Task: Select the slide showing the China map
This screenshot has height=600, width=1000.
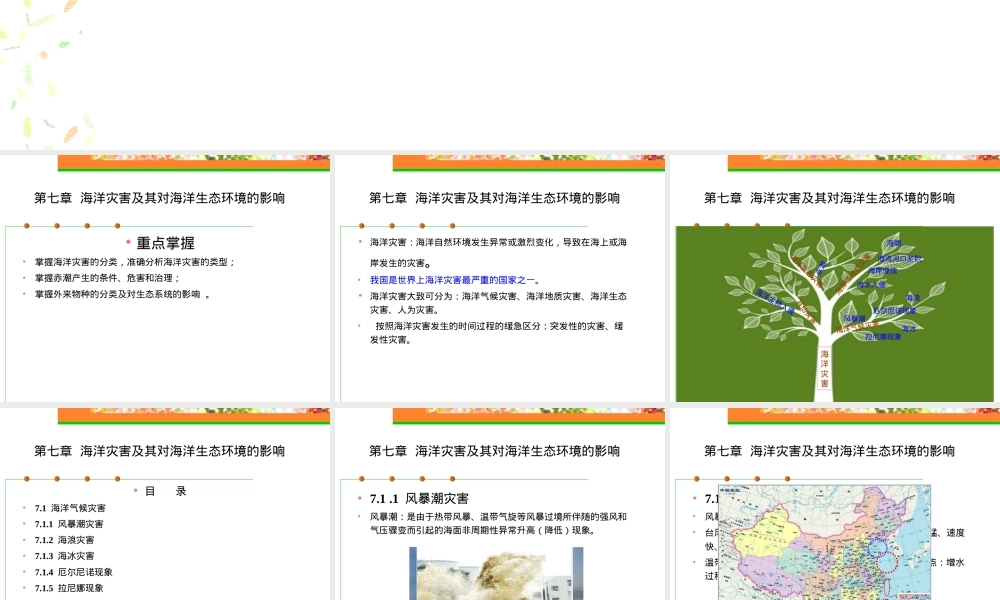Action: pos(835,504)
